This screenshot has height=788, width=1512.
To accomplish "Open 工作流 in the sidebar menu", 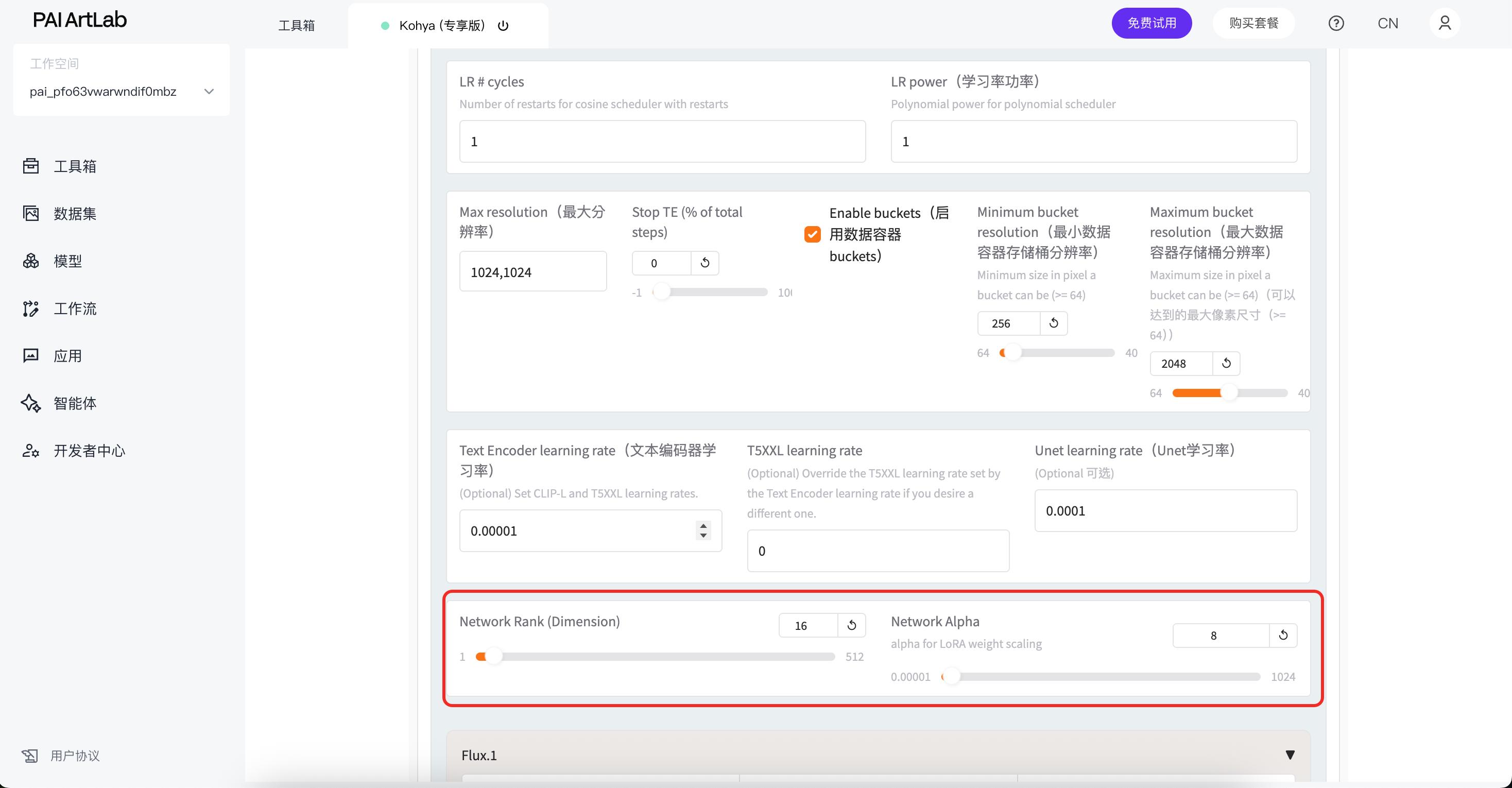I will pyautogui.click(x=75, y=309).
